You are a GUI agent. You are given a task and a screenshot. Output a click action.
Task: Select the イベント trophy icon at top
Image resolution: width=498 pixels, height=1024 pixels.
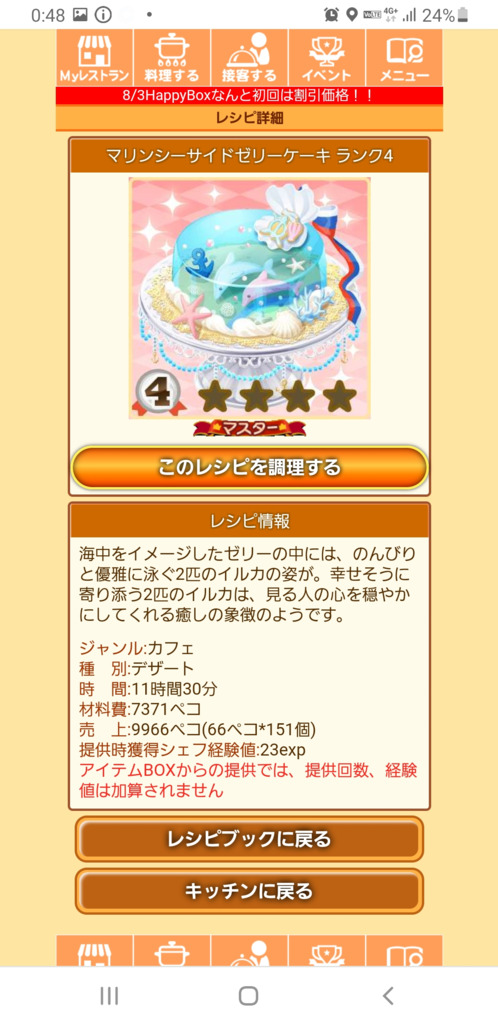[326, 58]
